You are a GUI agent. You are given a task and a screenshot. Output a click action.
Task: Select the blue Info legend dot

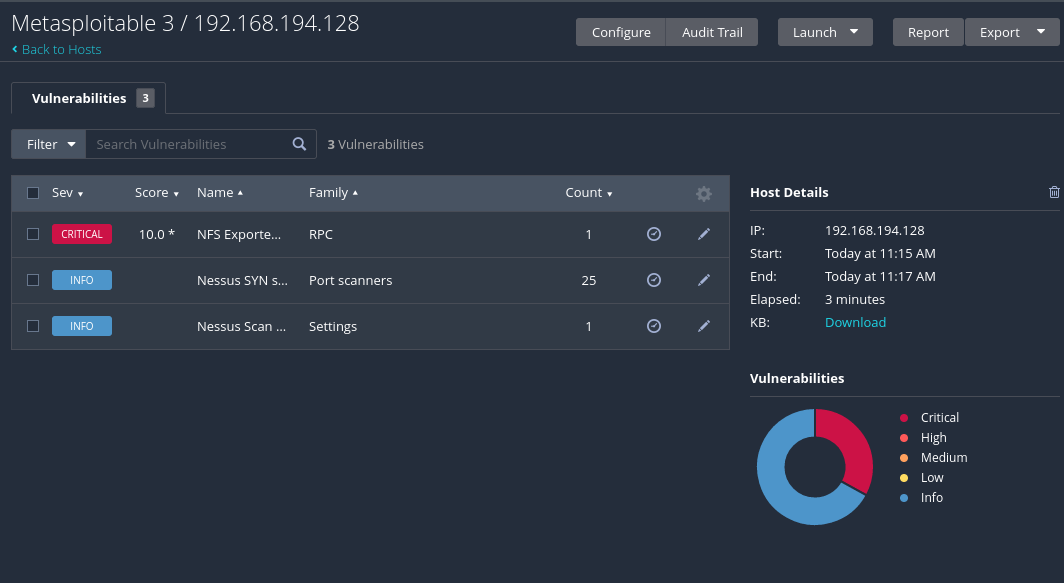(904, 497)
